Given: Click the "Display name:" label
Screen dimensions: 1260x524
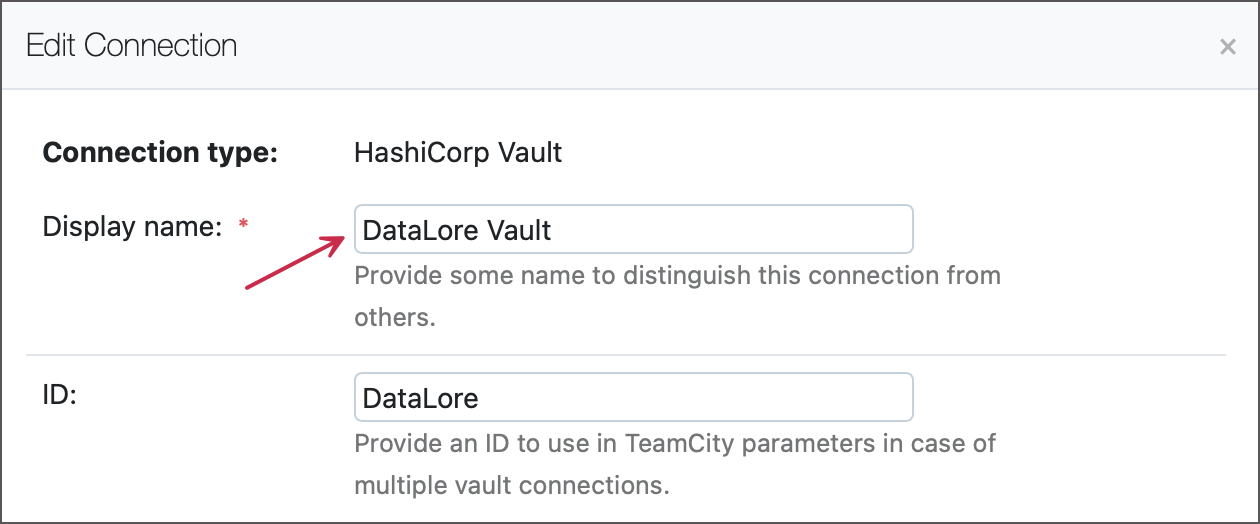Looking at the screenshot, I should point(132,227).
